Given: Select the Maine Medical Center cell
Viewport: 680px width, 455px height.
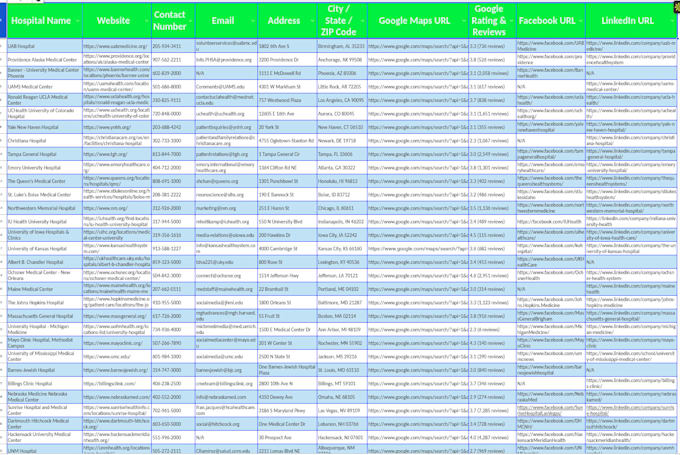Looking at the screenshot, I should click(44, 289).
